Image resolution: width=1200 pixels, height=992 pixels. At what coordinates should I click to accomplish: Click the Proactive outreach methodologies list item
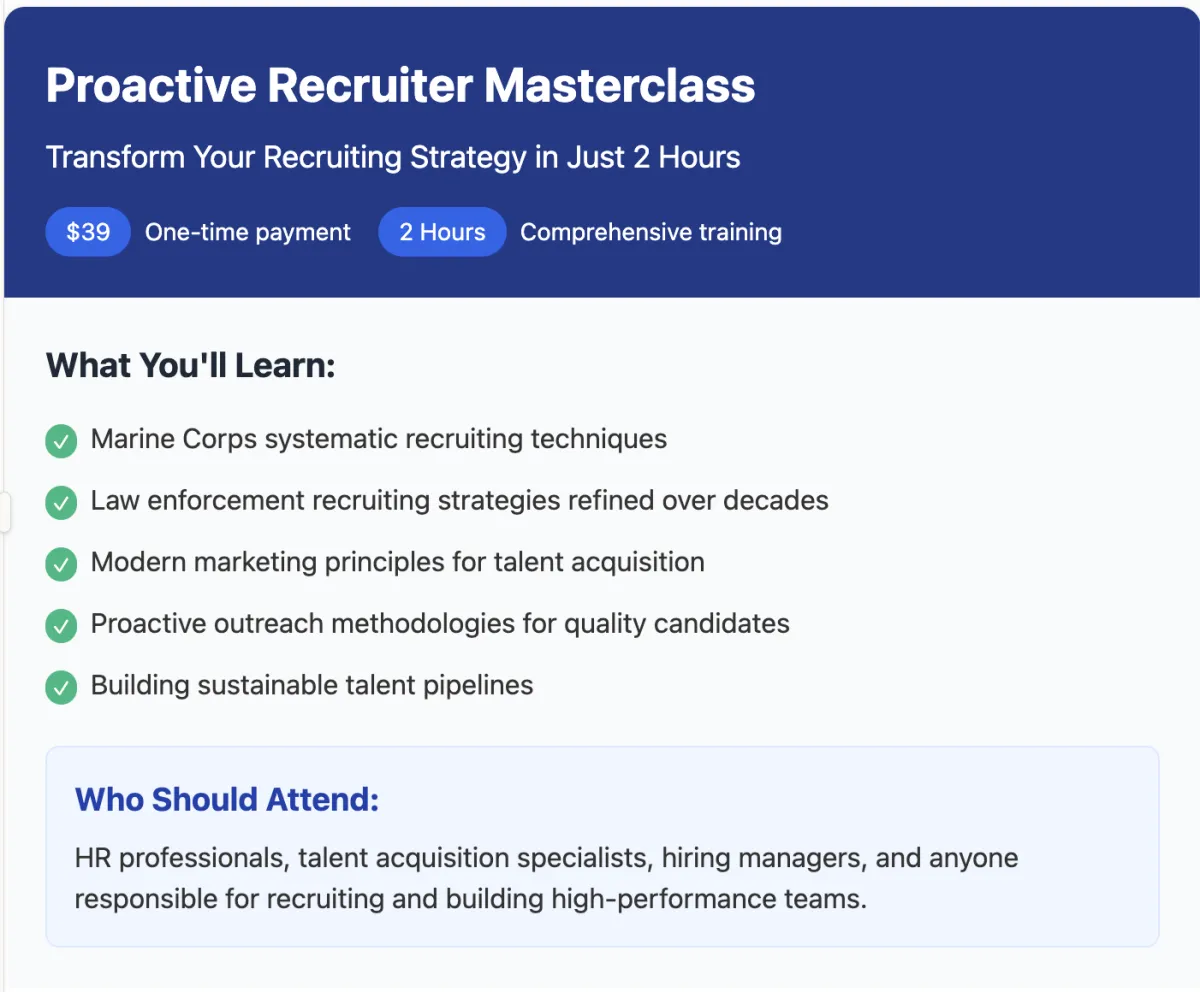coord(440,624)
